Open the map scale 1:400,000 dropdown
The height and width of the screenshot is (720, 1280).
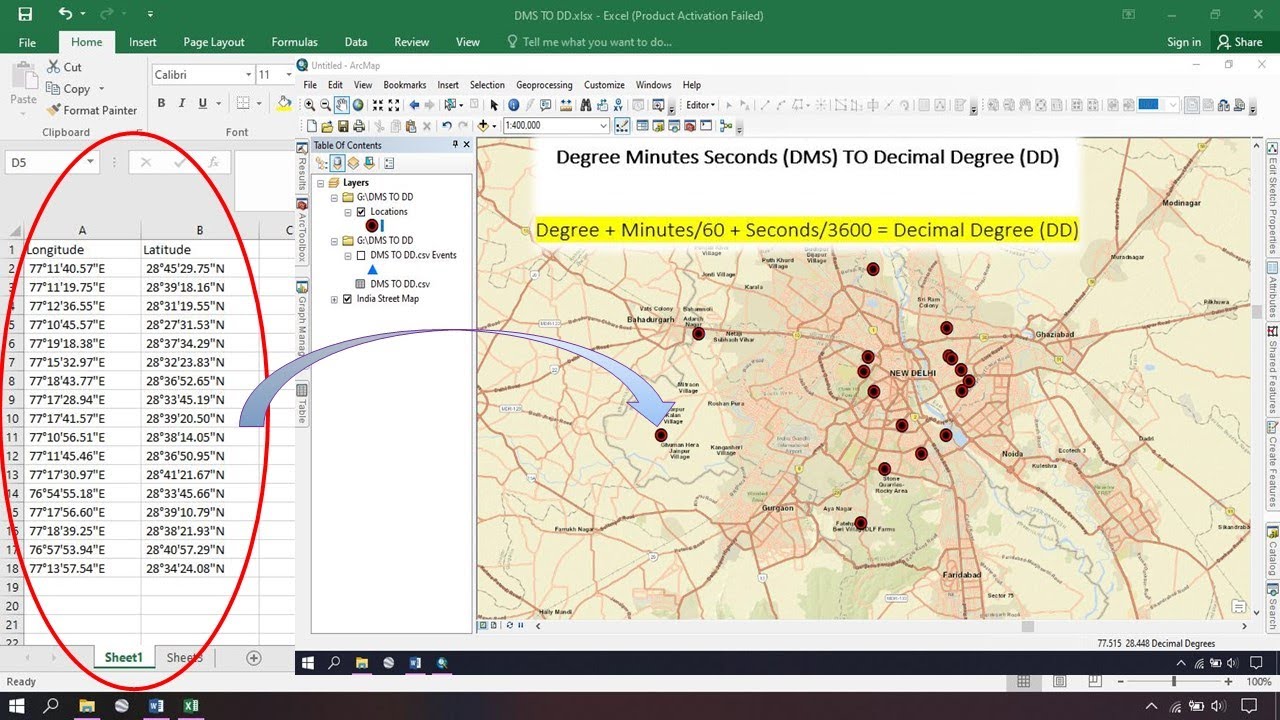pos(603,126)
